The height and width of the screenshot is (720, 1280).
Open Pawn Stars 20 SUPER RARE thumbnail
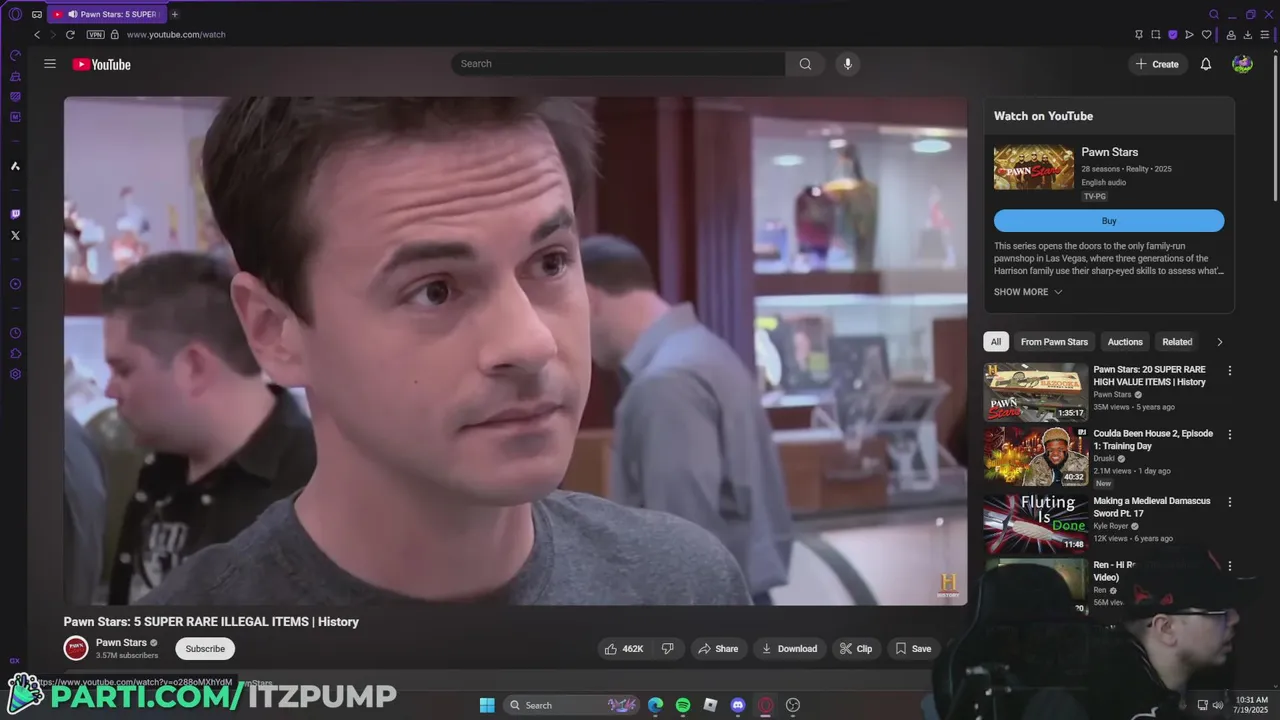pyautogui.click(x=1035, y=392)
